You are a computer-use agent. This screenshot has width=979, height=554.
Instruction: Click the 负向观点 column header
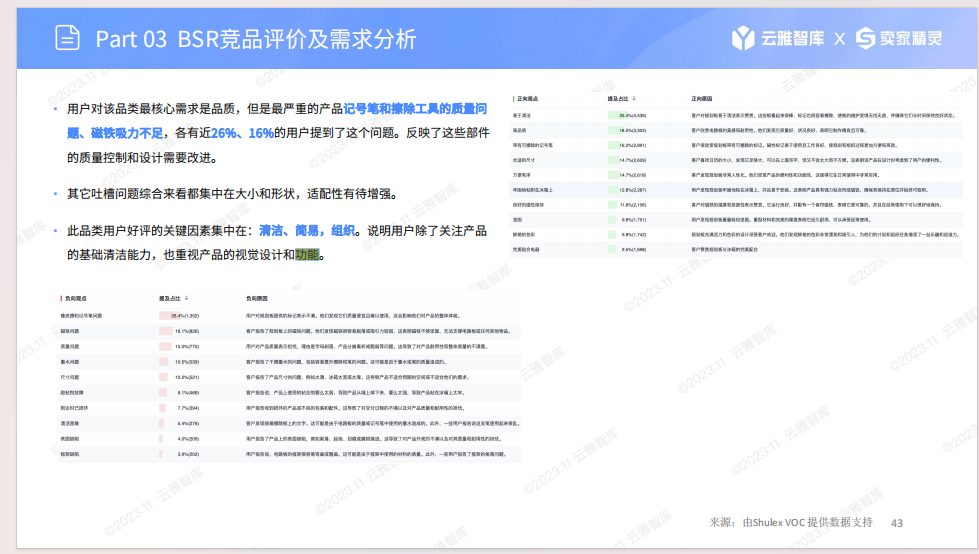click(75, 299)
